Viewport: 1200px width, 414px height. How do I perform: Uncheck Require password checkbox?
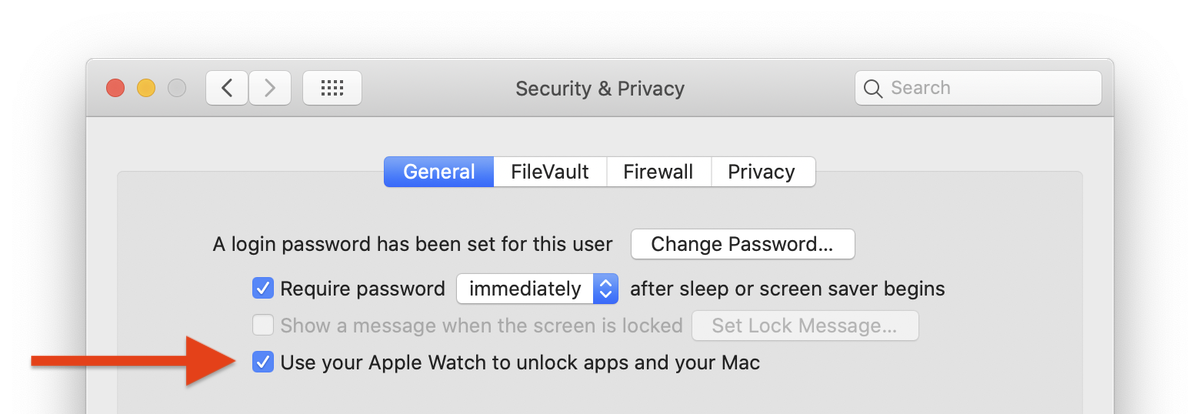[263, 289]
